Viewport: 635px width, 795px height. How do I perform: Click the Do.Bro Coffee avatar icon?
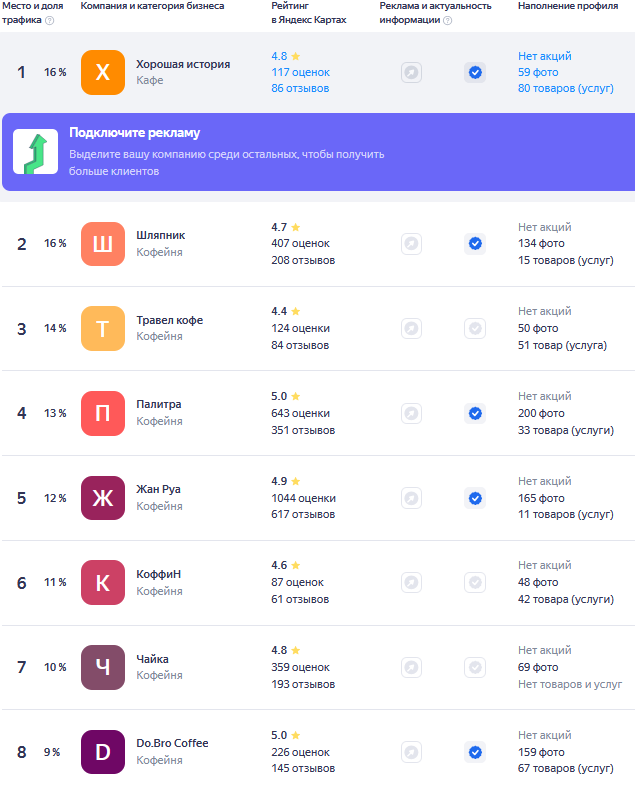103,752
